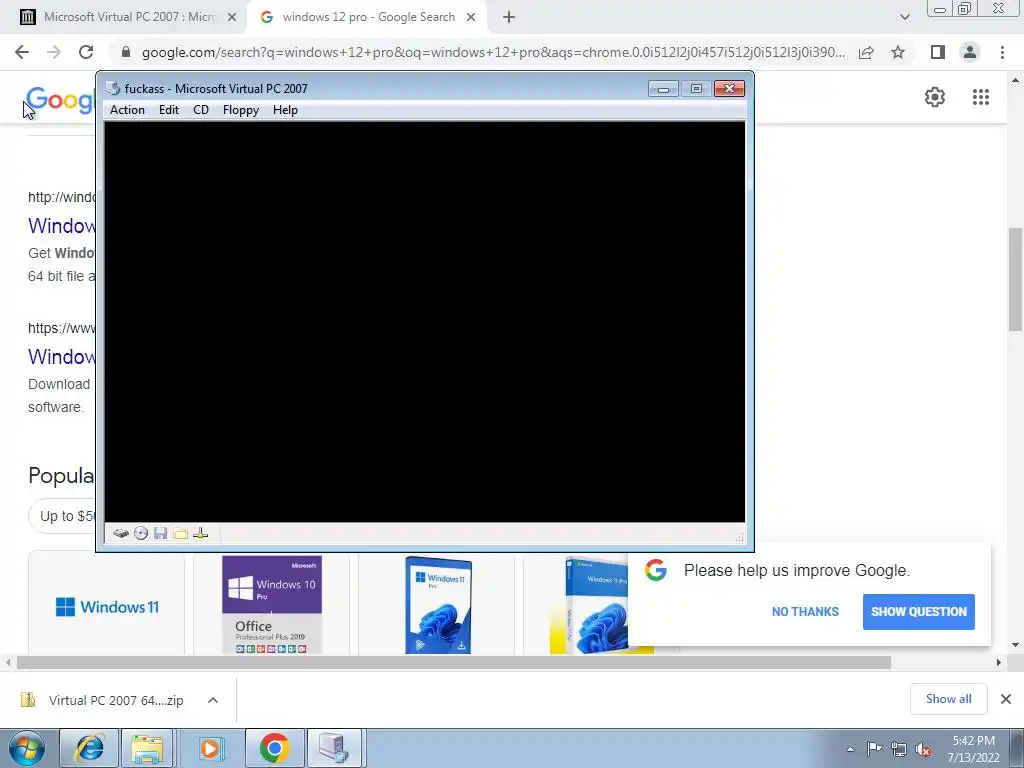Click the Action Center flag tray icon
This screenshot has height=768, width=1024.
(x=874, y=749)
